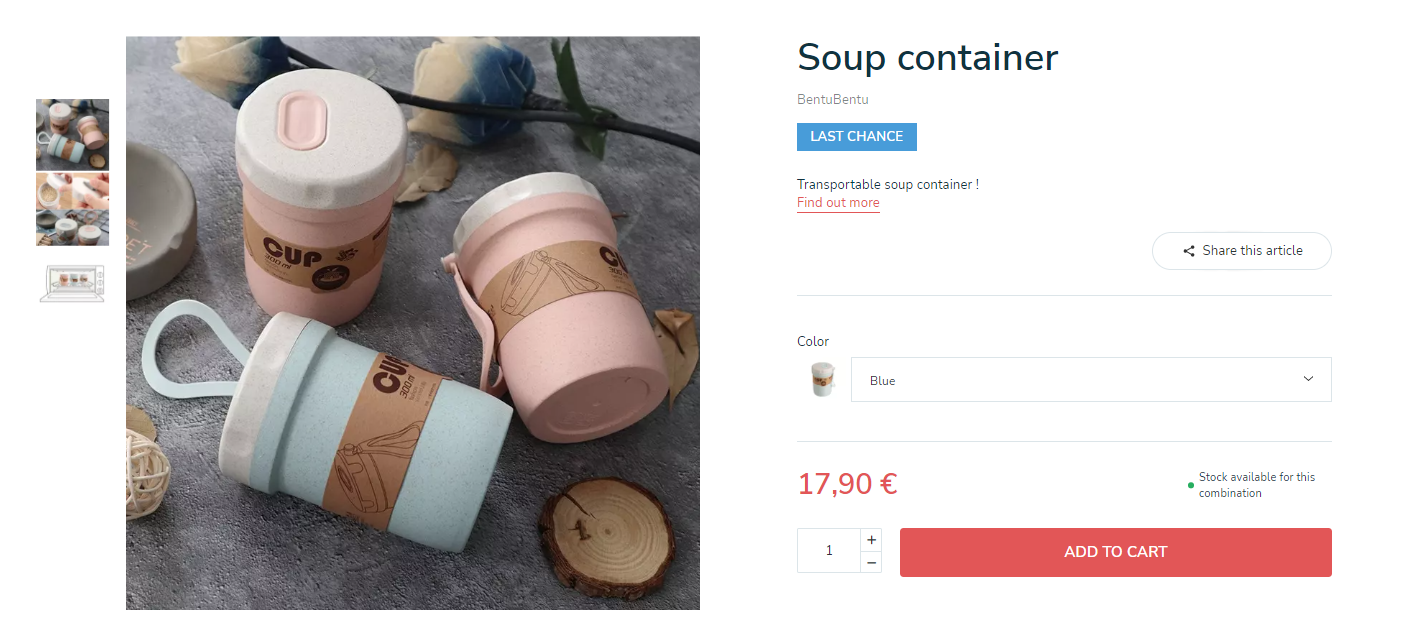
Task: Expand the Color dropdown chevron arrow
Action: pos(1308,379)
